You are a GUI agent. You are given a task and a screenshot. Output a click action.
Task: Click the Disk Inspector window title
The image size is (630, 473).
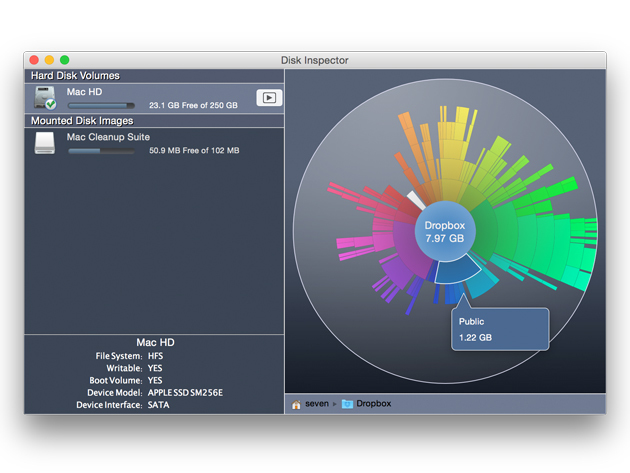click(315, 60)
